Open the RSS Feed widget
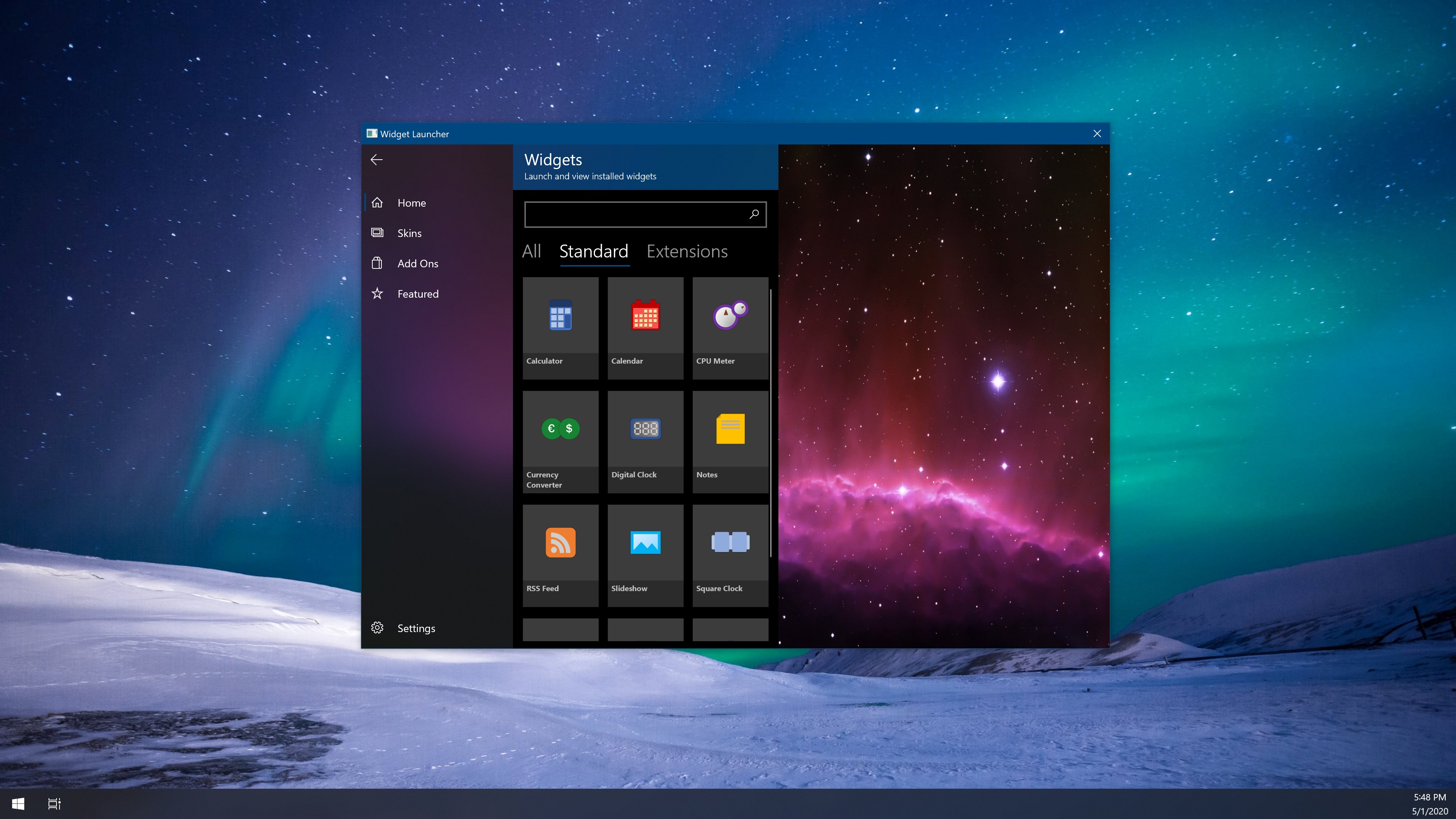Screen dimensions: 1456x819 click(x=560, y=555)
